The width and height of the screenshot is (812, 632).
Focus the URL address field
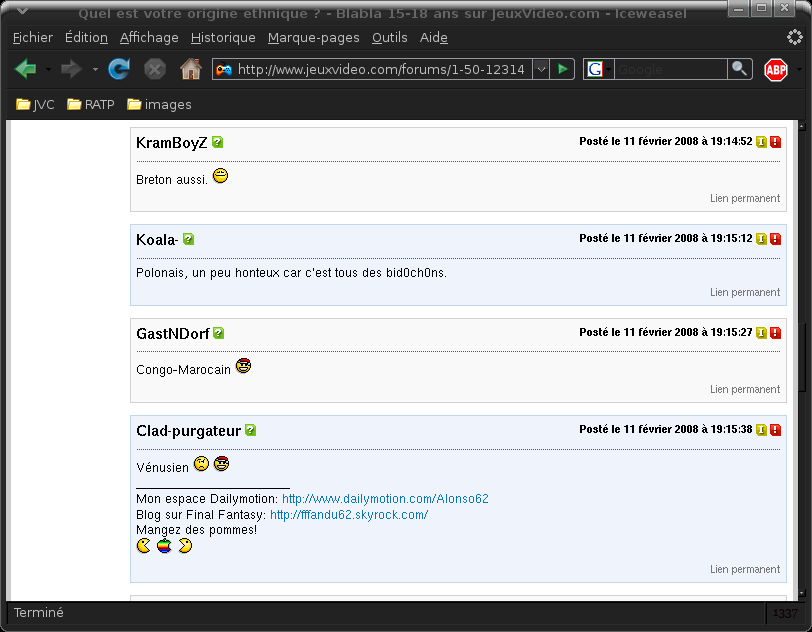click(381, 69)
